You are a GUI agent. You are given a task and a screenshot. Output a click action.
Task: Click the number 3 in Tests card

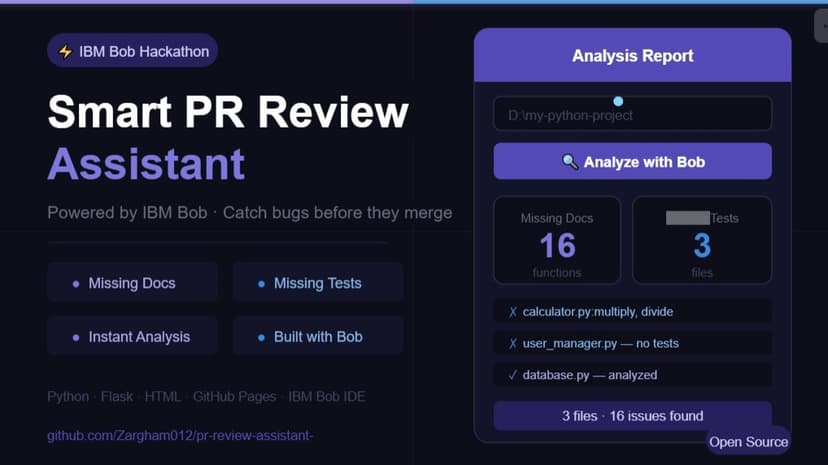pos(702,245)
